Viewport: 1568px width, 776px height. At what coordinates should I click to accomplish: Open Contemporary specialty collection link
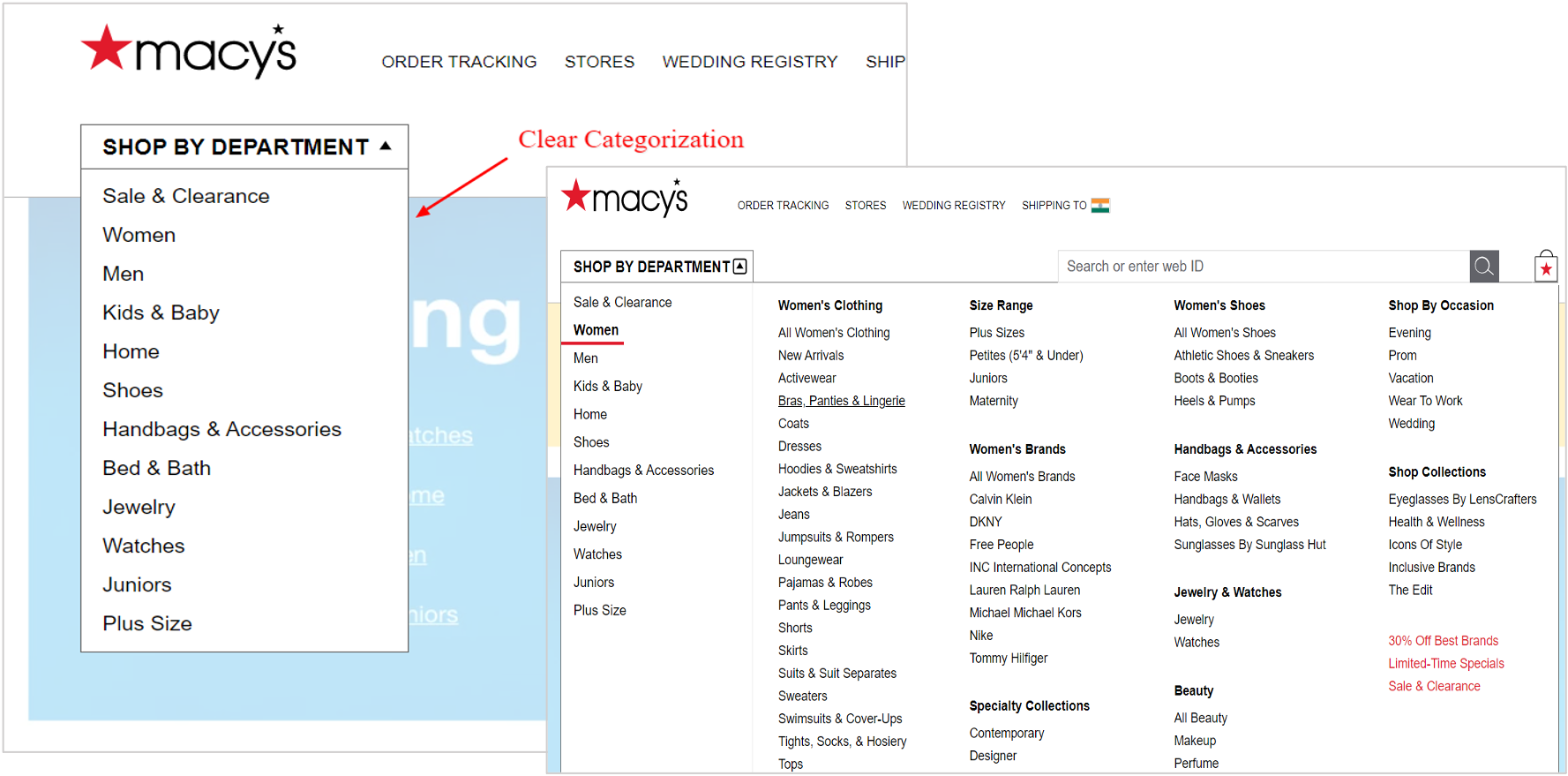point(1007,734)
